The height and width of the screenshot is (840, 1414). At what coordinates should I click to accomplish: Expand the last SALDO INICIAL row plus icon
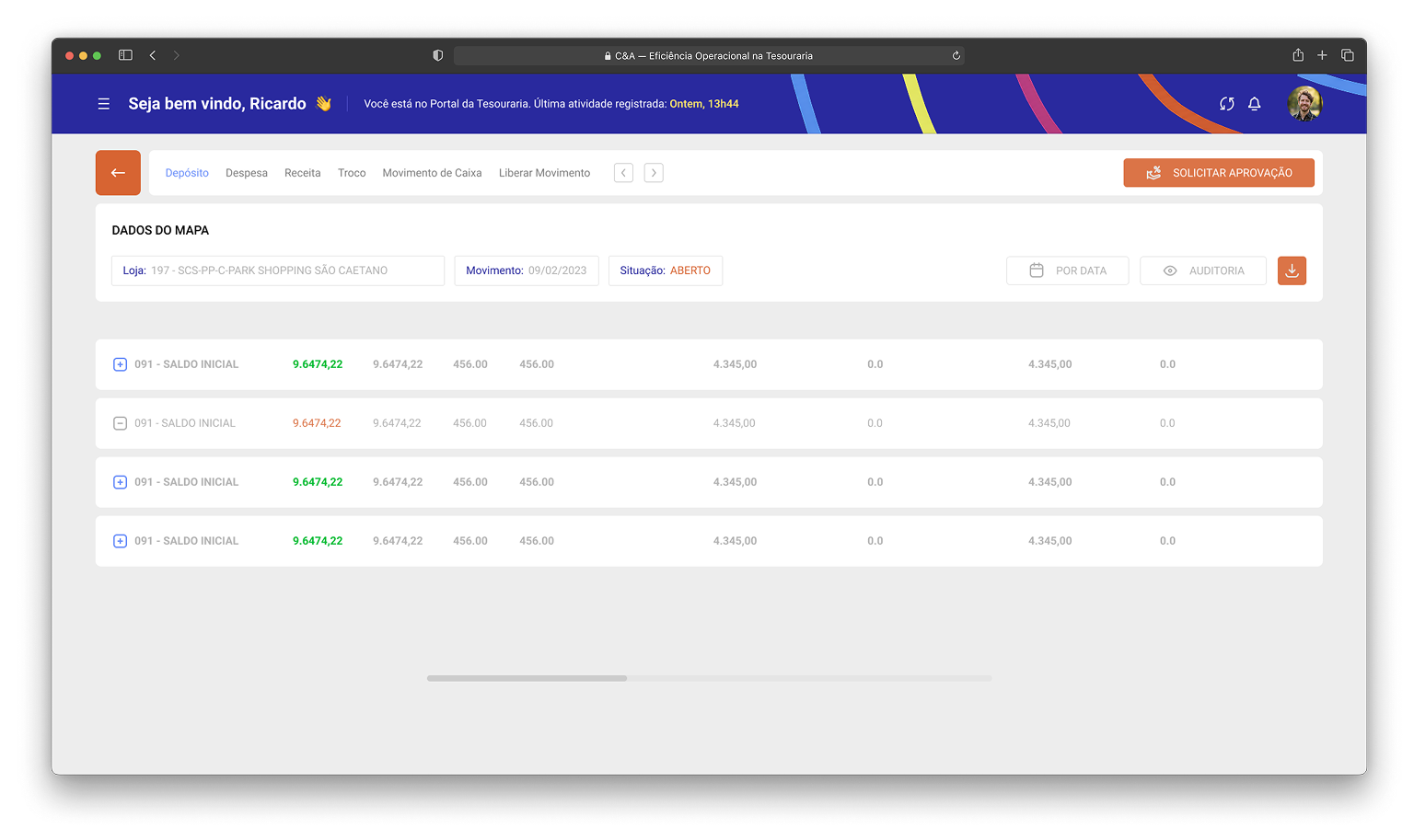(x=120, y=541)
